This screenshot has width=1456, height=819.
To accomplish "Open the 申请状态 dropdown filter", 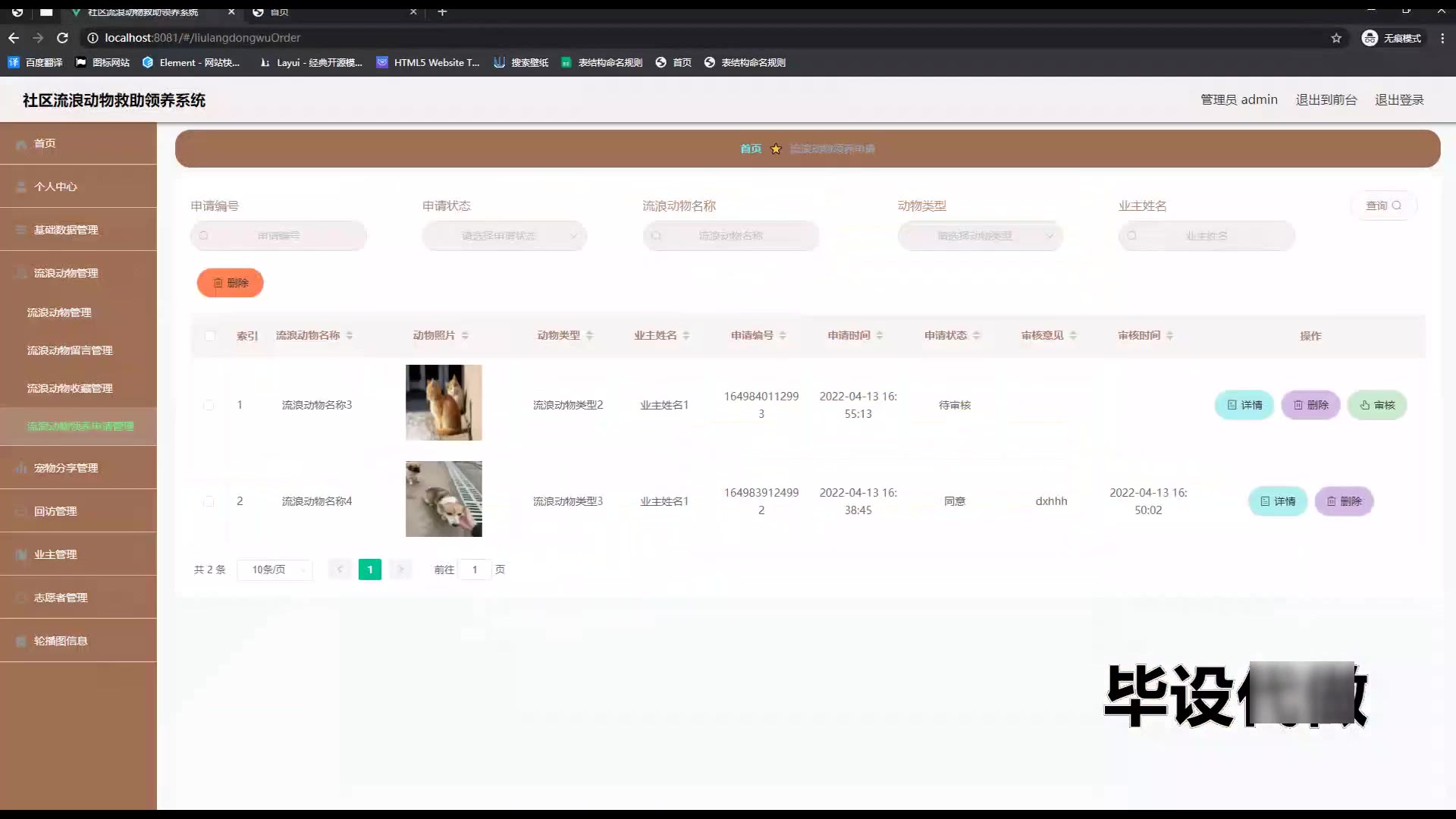I will coord(504,236).
